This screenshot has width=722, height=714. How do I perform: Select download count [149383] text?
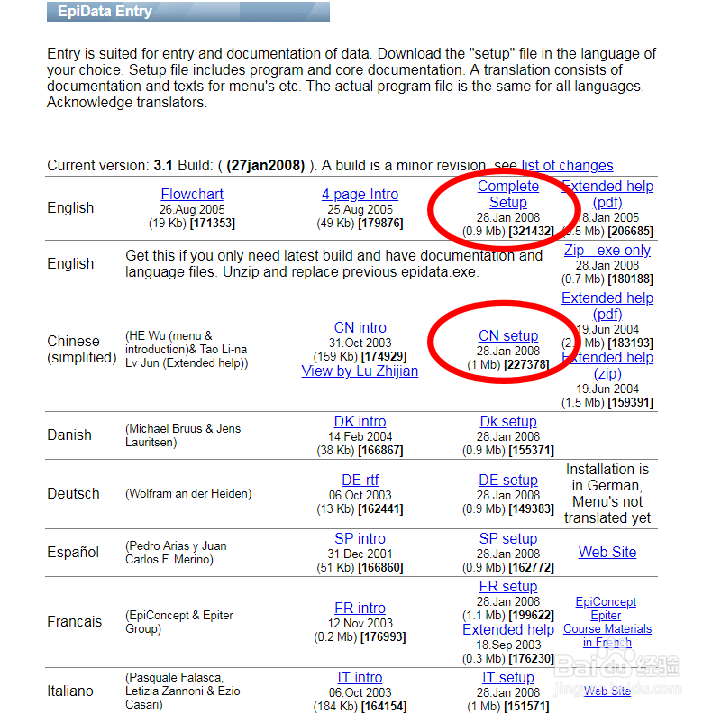click(x=531, y=509)
